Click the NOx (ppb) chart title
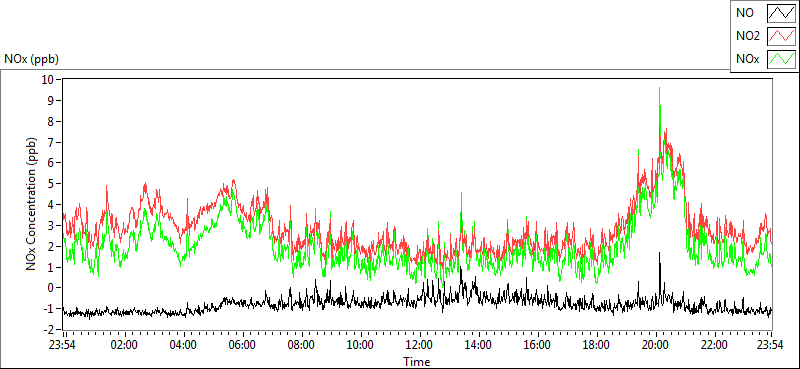Screen dimensions: 800x369 [31, 59]
